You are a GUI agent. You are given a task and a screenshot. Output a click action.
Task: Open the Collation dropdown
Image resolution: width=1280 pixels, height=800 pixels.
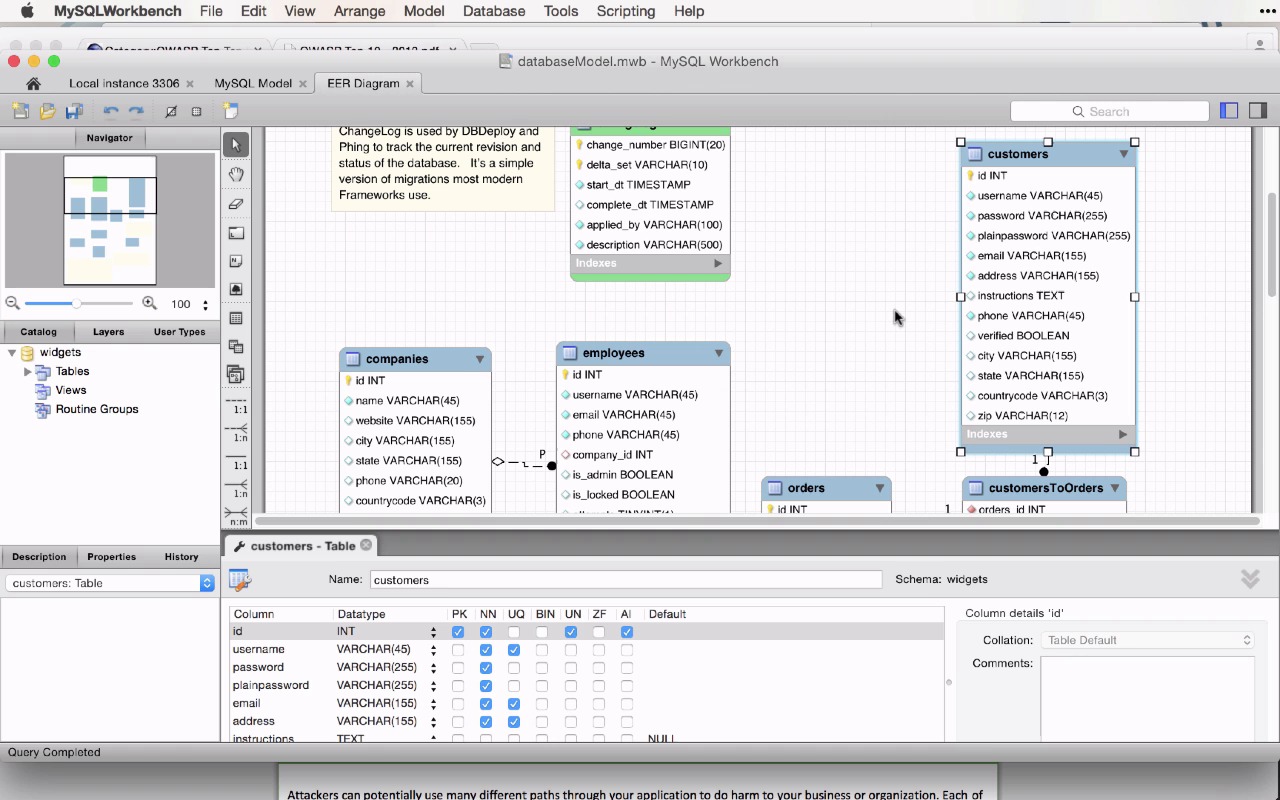click(x=1148, y=640)
